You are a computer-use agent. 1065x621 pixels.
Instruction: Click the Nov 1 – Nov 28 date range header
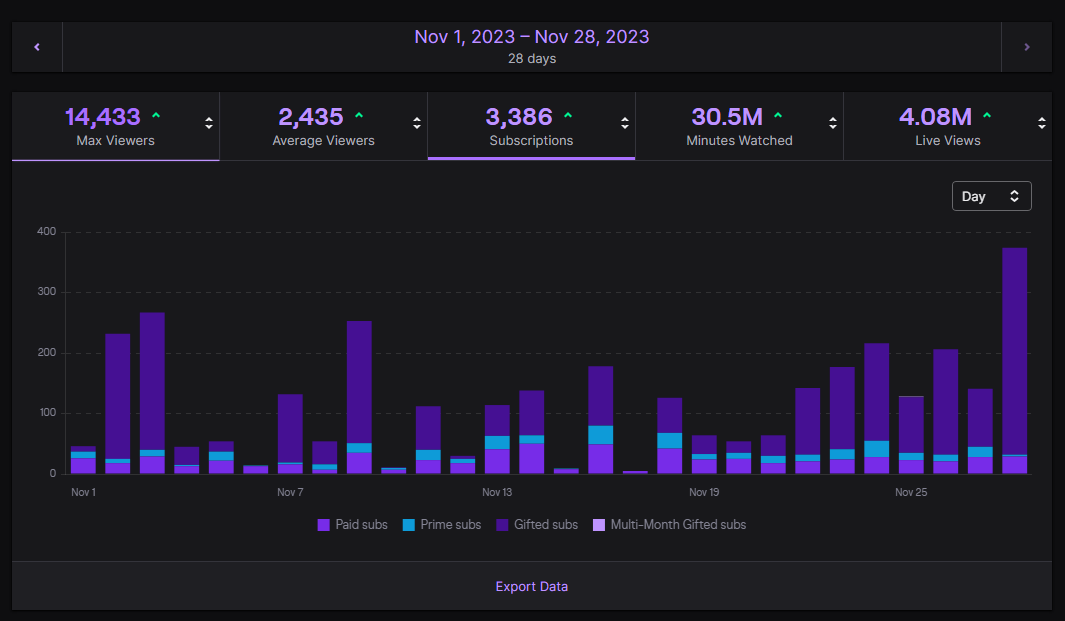click(531, 37)
